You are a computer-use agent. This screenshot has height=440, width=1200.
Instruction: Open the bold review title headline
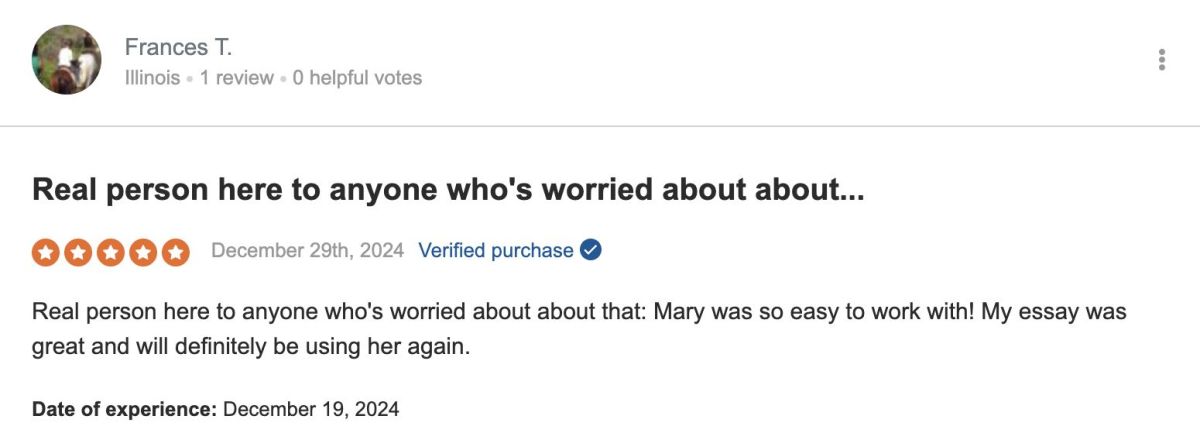click(448, 190)
